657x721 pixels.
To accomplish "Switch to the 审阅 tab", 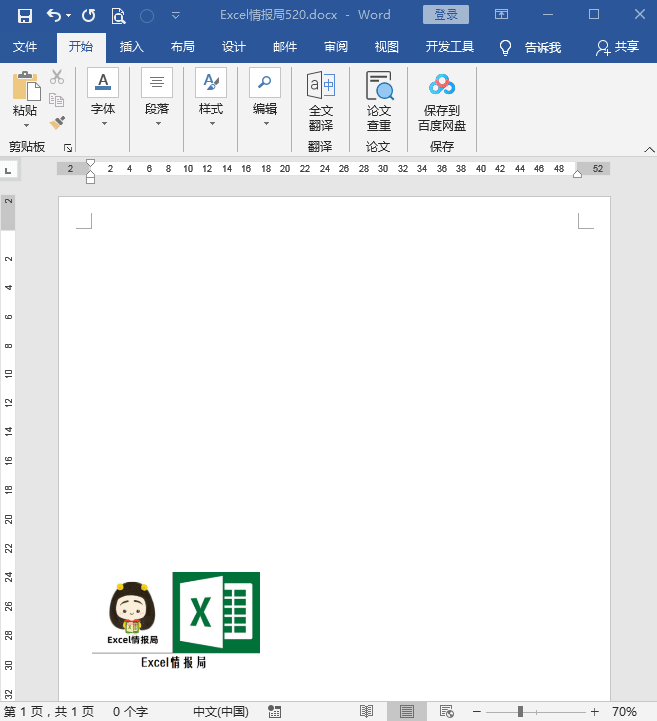I will (336, 47).
